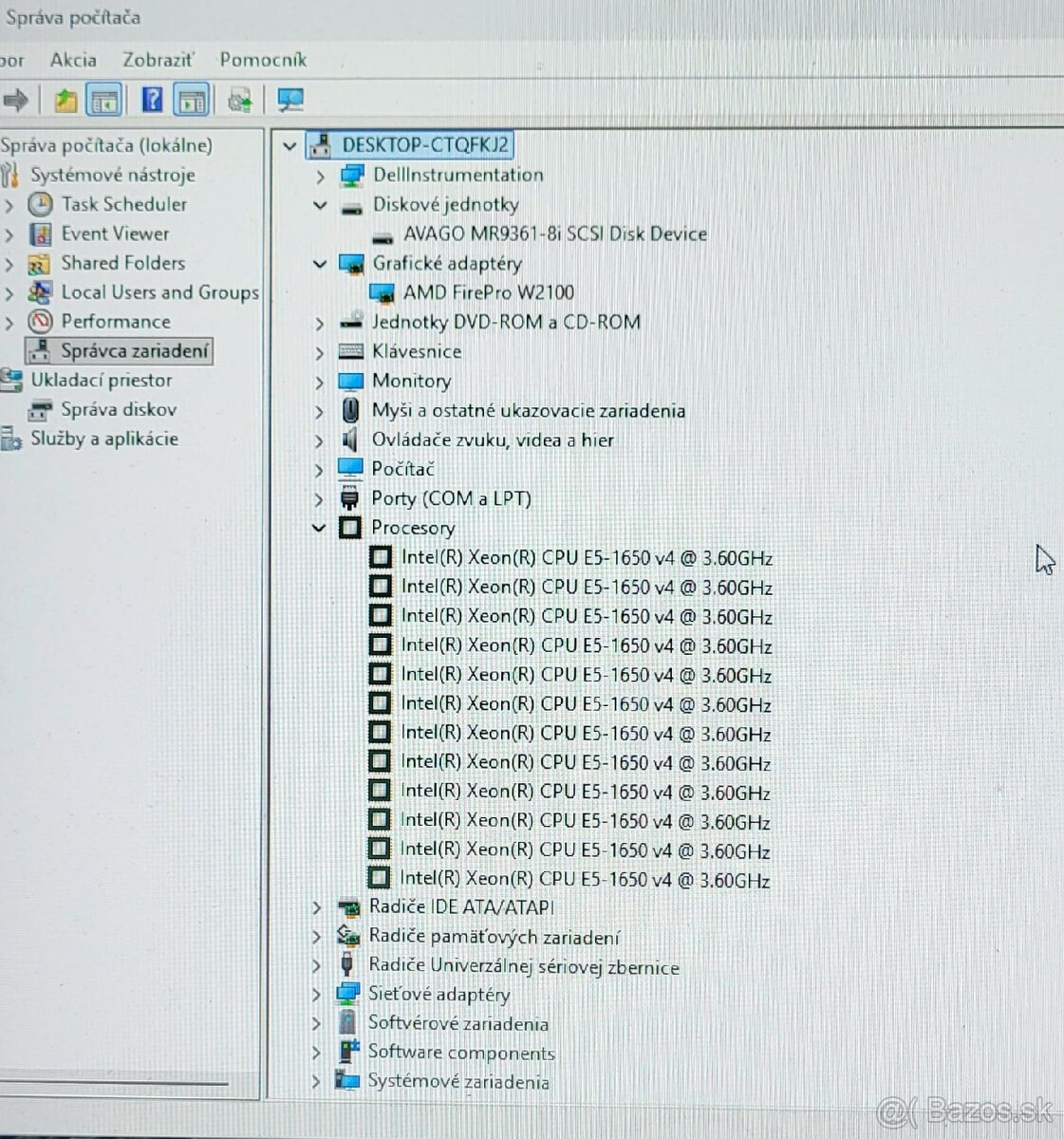The width and height of the screenshot is (1064, 1139).
Task: Select the Správa diskov disk icon
Action: 39,409
